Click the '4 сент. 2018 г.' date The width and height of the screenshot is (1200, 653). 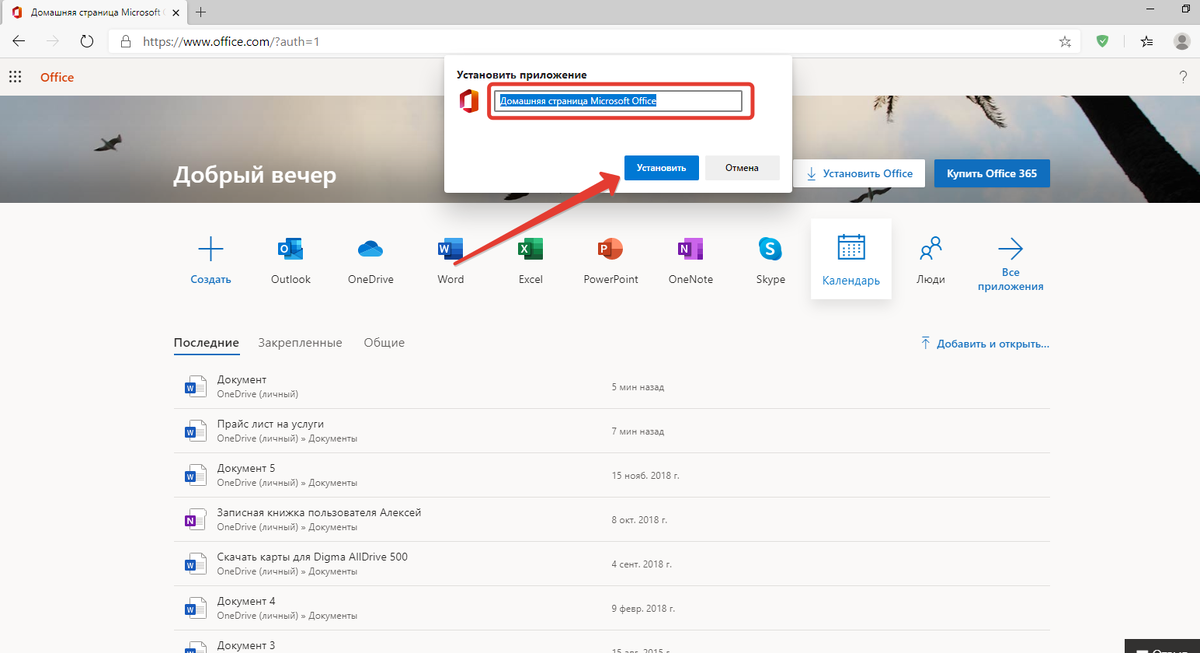pos(640,563)
